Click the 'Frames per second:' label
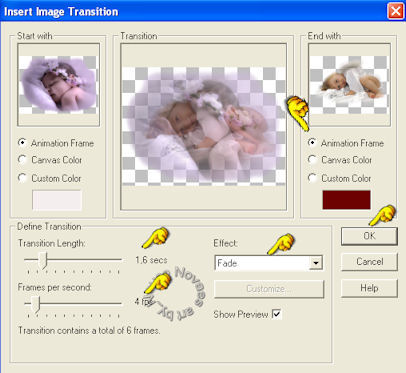Viewport: 406px width, 373px height. coord(55,287)
